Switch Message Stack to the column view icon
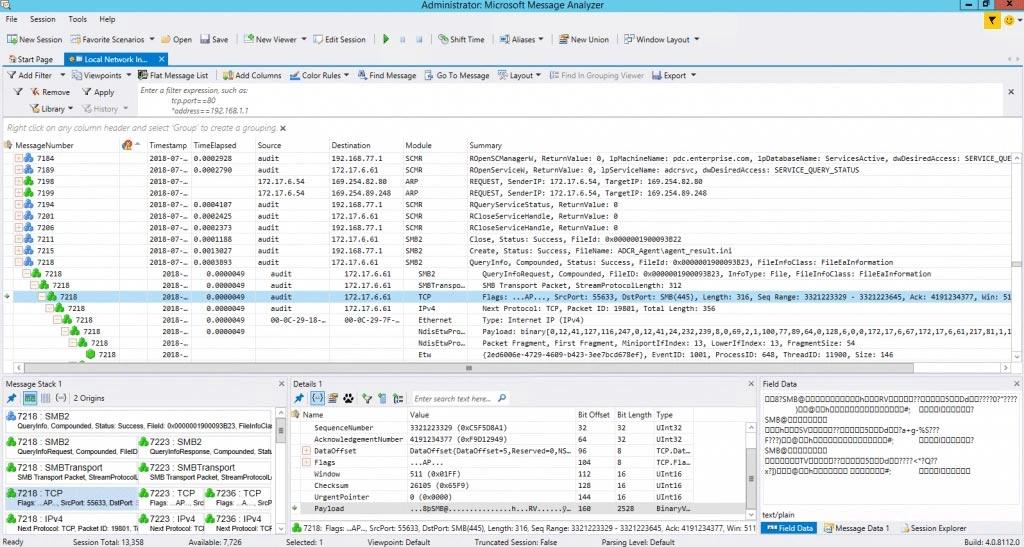Viewport: 1024px width, 547px height. pos(46,398)
